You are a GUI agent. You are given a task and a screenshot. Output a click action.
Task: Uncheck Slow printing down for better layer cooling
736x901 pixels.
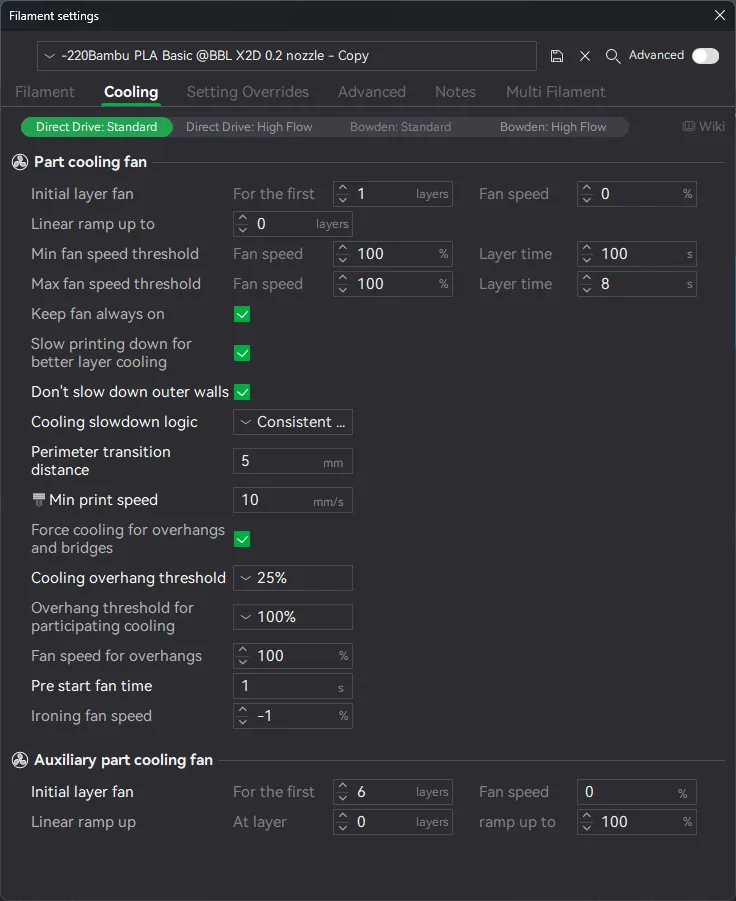click(x=242, y=353)
